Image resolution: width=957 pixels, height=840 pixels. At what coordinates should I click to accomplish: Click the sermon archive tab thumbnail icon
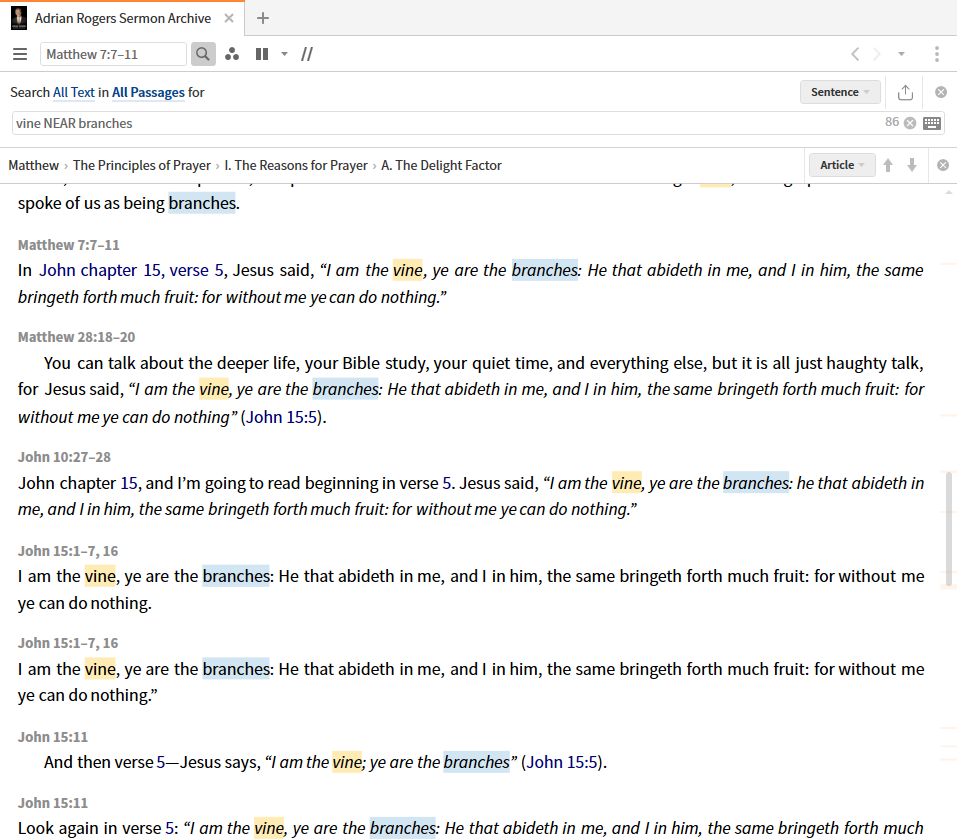point(19,18)
